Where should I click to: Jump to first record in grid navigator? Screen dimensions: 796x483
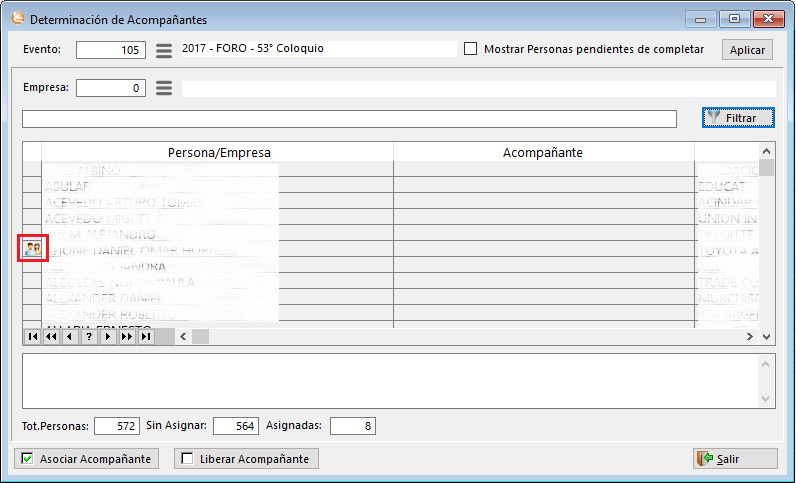pos(32,337)
